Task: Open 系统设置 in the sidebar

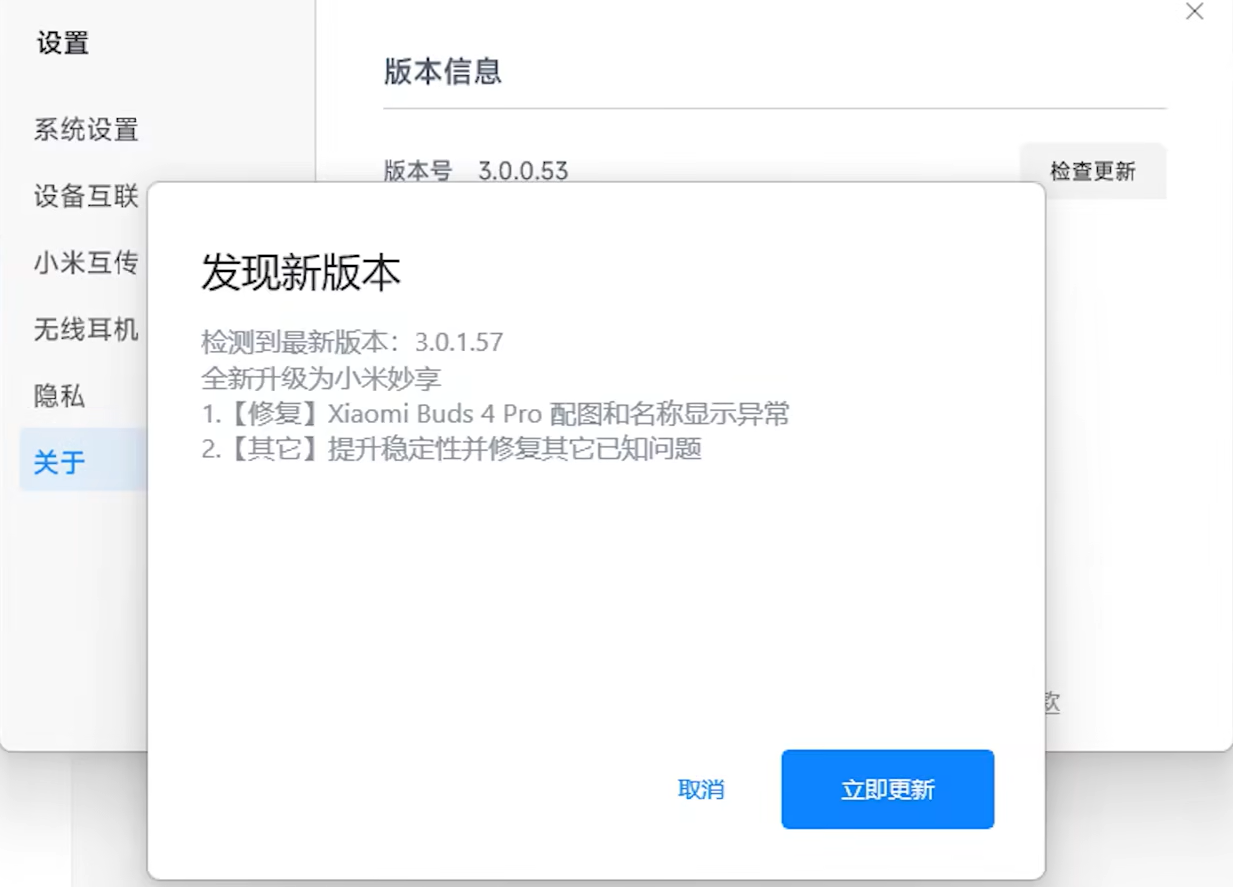Action: (86, 129)
